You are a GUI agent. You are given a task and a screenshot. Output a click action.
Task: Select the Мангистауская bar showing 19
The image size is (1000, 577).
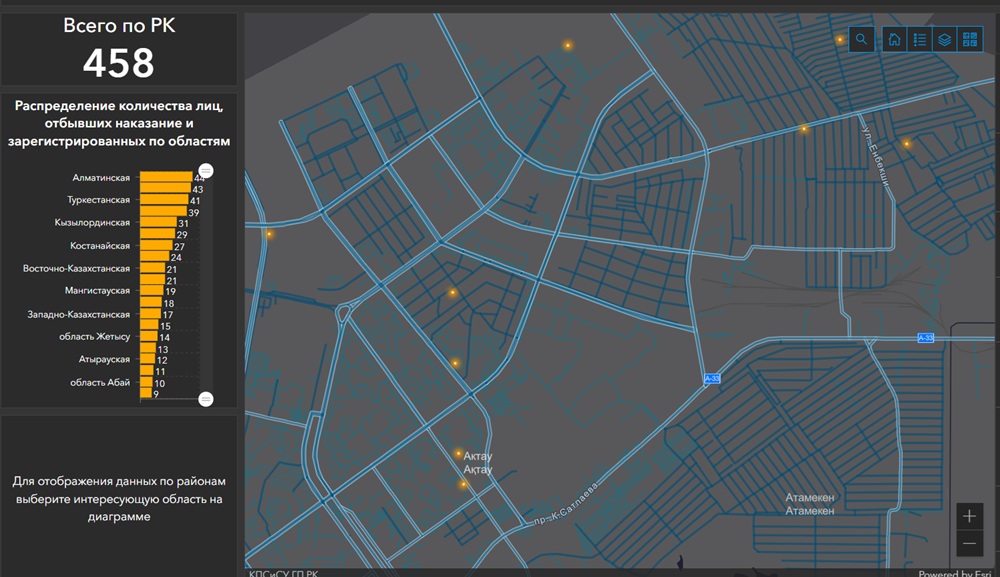coord(151,291)
